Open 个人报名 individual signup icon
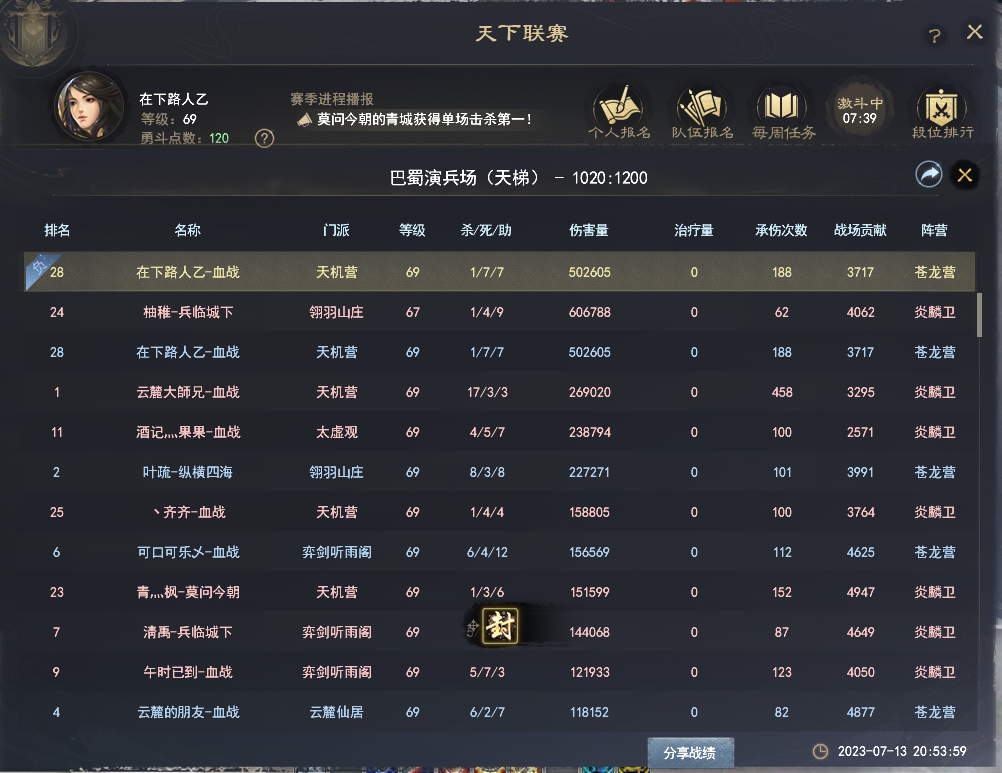The height and width of the screenshot is (773, 1002). pos(620,109)
